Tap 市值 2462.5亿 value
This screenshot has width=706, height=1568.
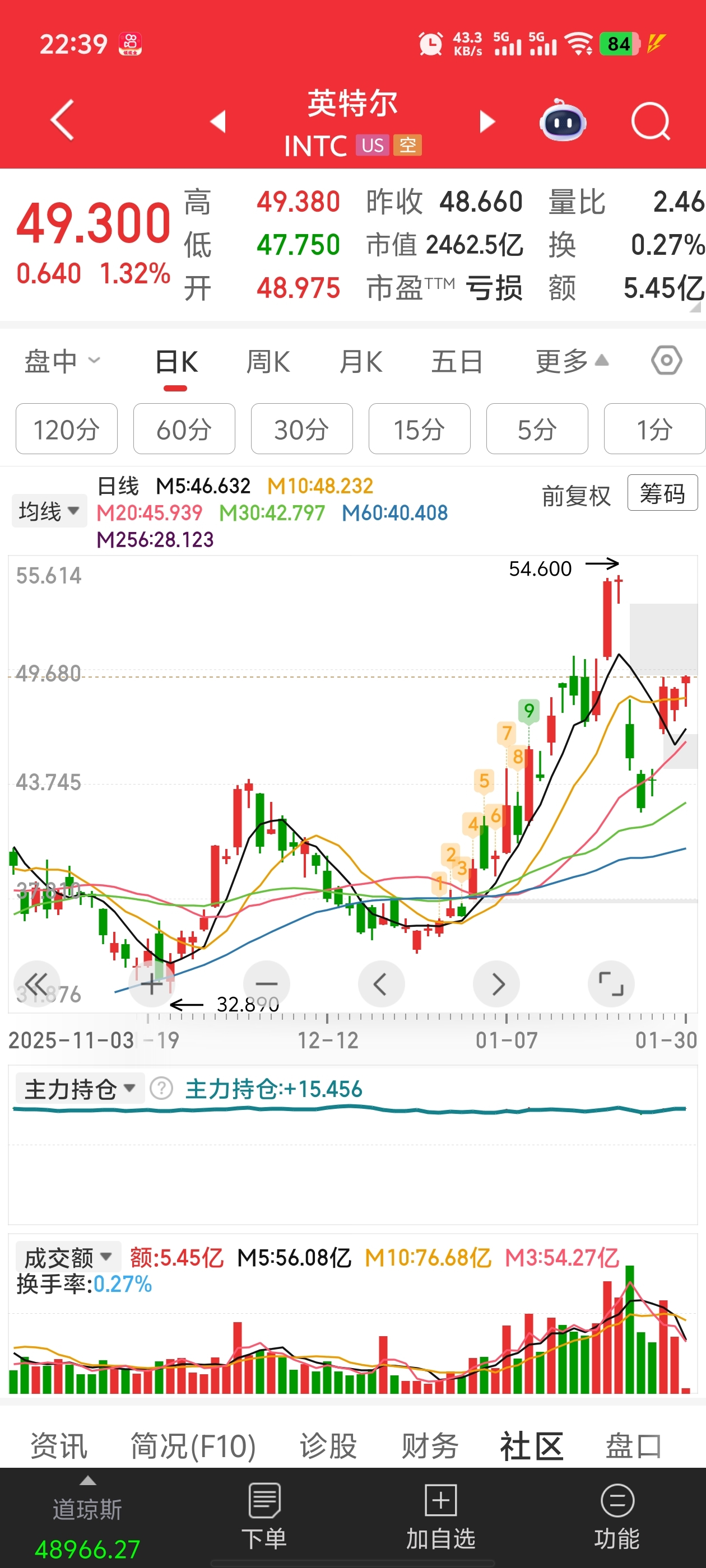445,245
